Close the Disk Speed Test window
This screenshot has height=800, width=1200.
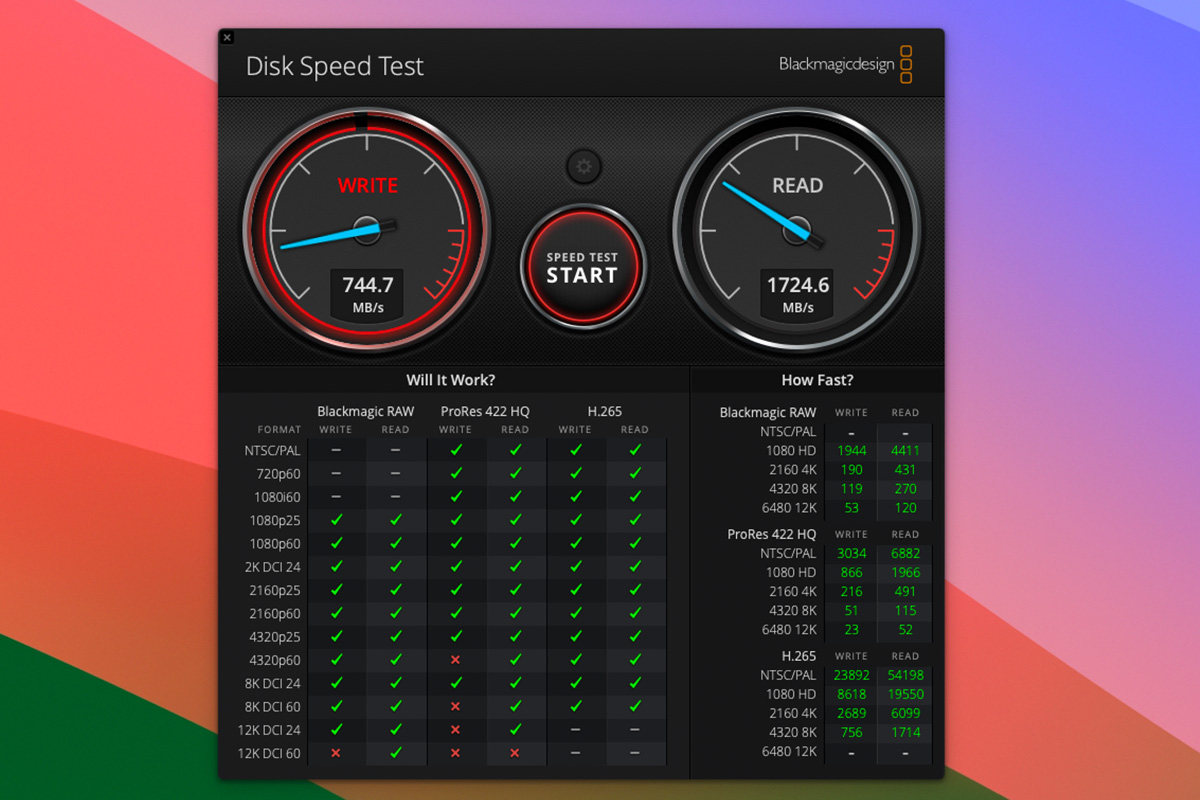coord(227,37)
